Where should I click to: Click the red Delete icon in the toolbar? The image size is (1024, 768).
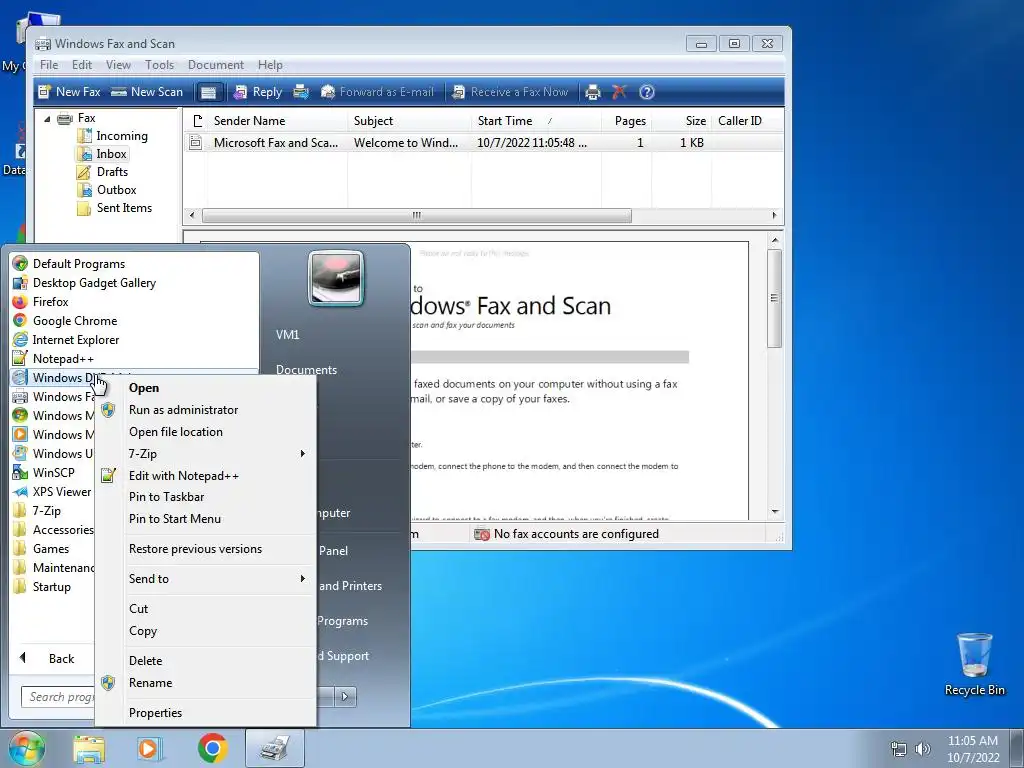[619, 92]
